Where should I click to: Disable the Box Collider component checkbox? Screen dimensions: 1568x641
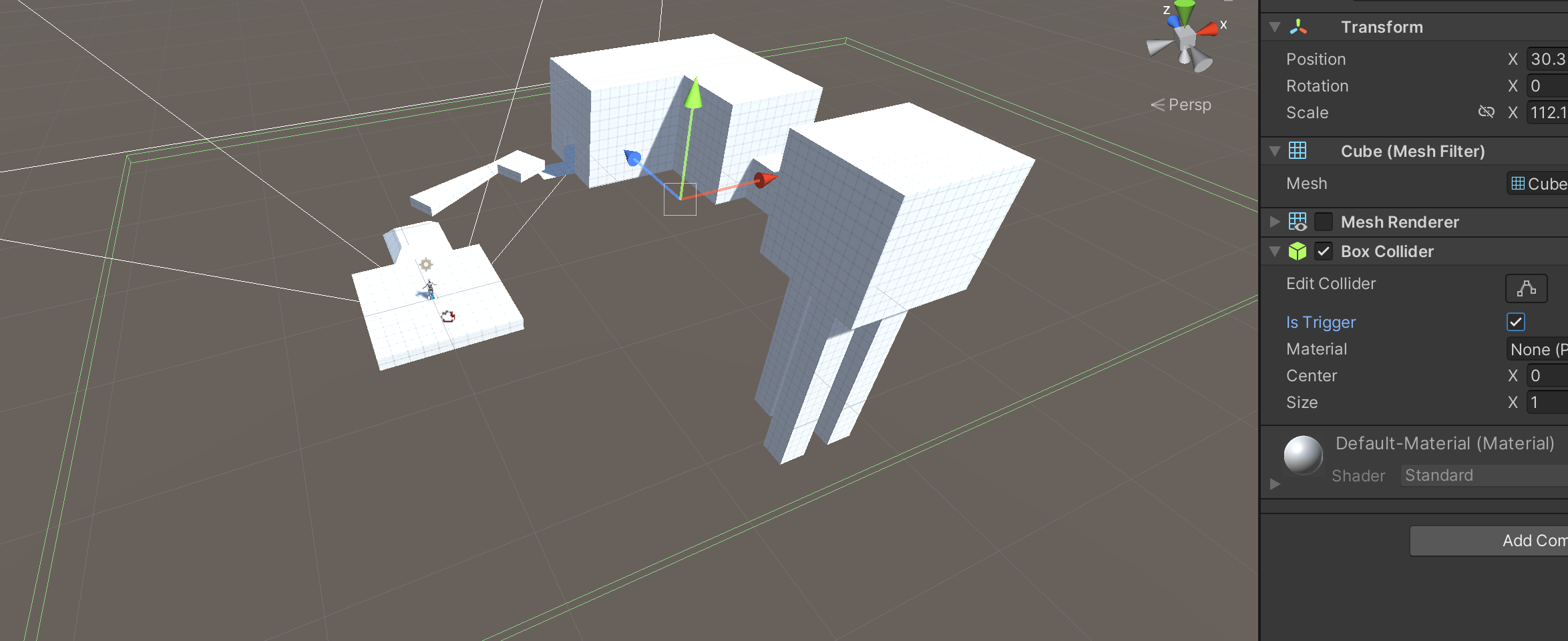point(1323,252)
